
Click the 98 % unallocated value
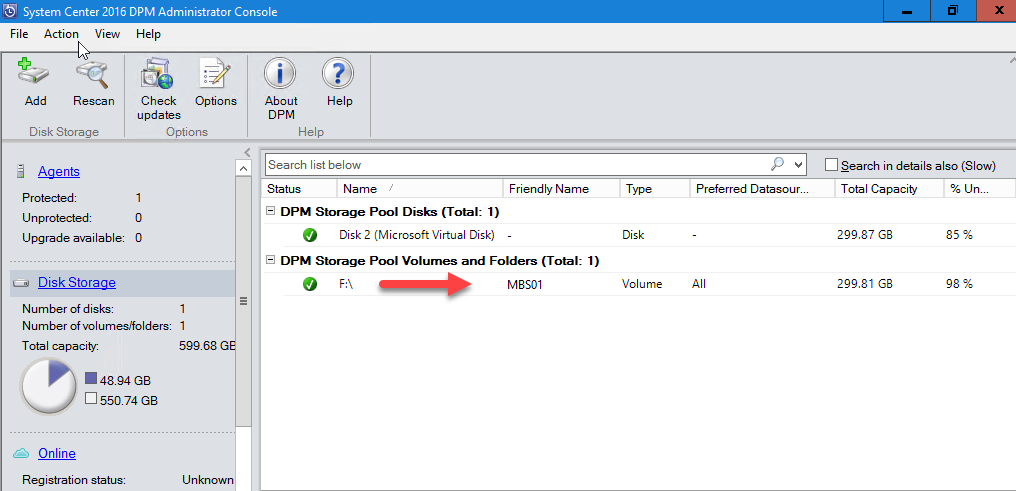click(960, 284)
